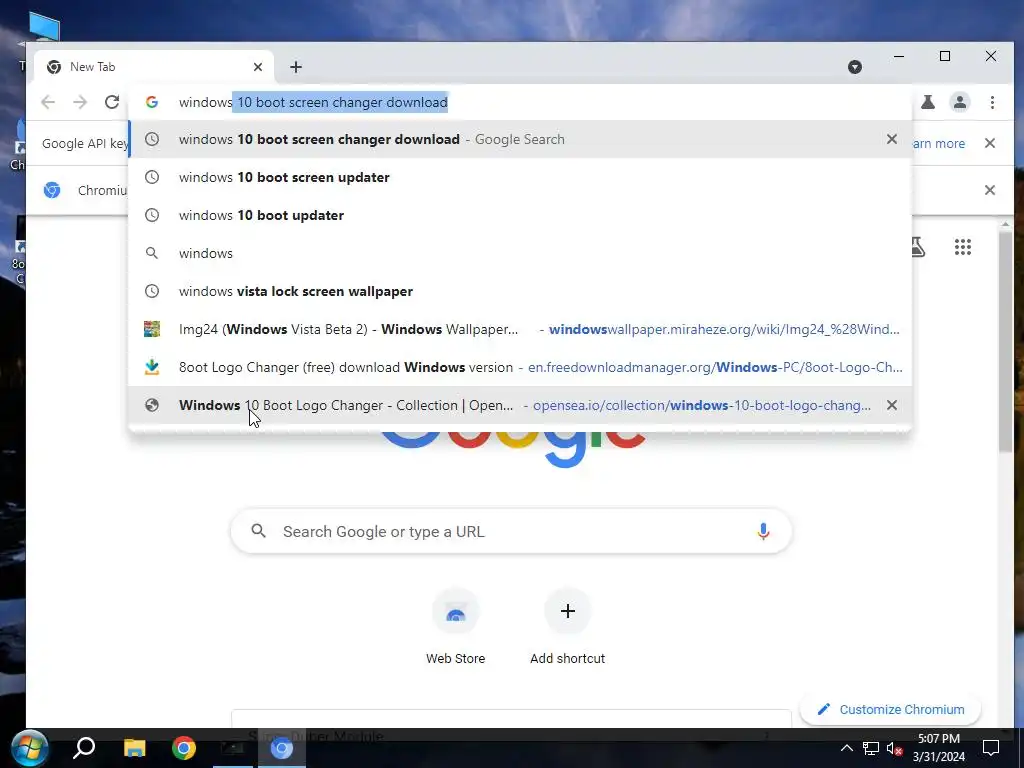Open a new tab with the plus button
The image size is (1024, 768).
pyautogui.click(x=296, y=67)
